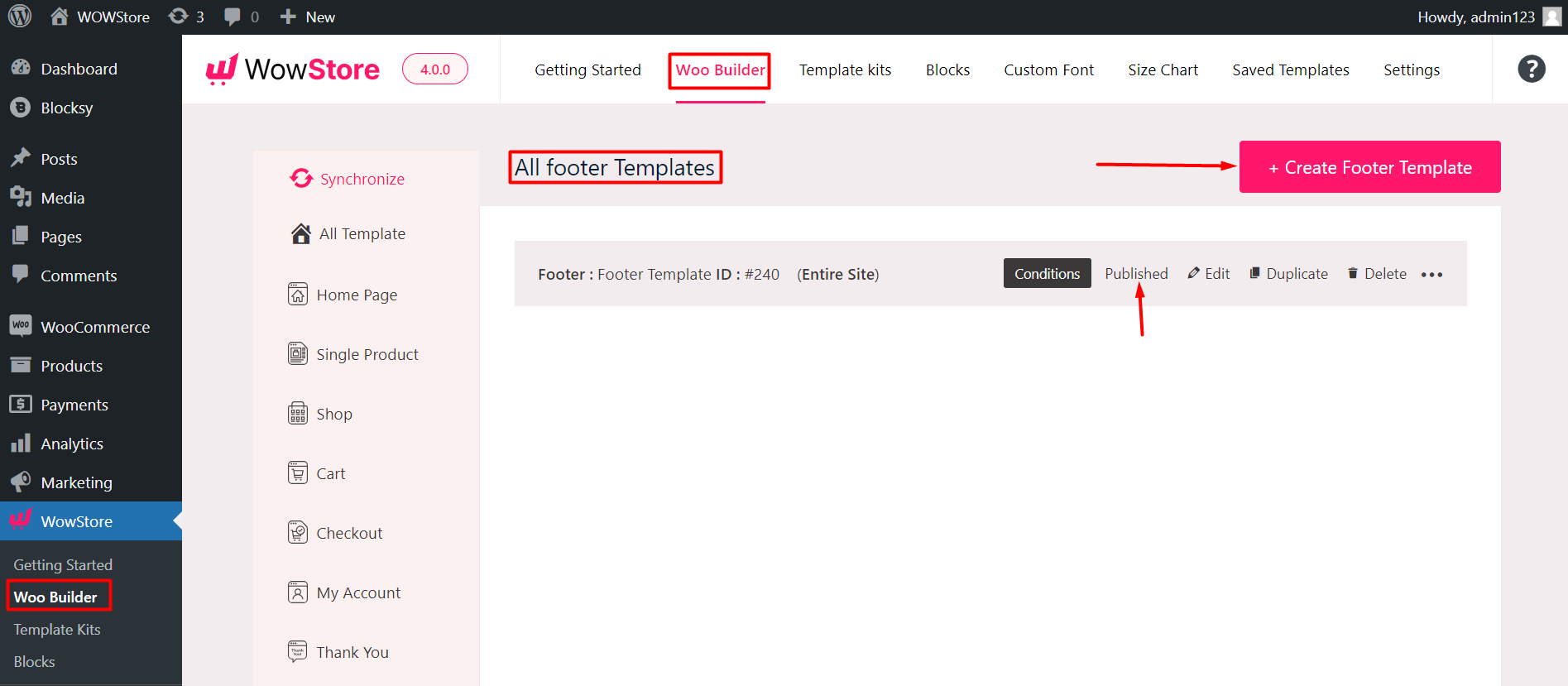
Task: Click the Cart template icon
Action: 298,473
